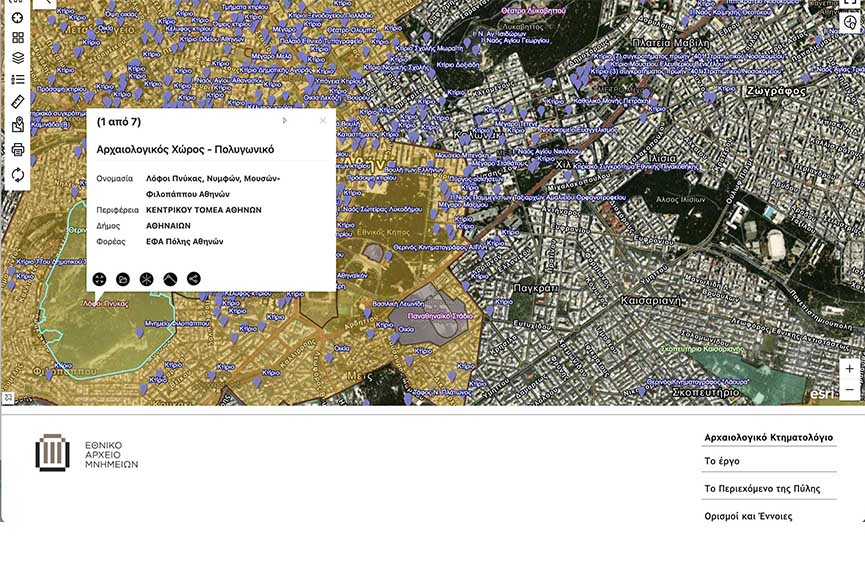865x577 pixels.
Task: Click the Λόφοι Πνύκας label on map
Action: pos(105,303)
